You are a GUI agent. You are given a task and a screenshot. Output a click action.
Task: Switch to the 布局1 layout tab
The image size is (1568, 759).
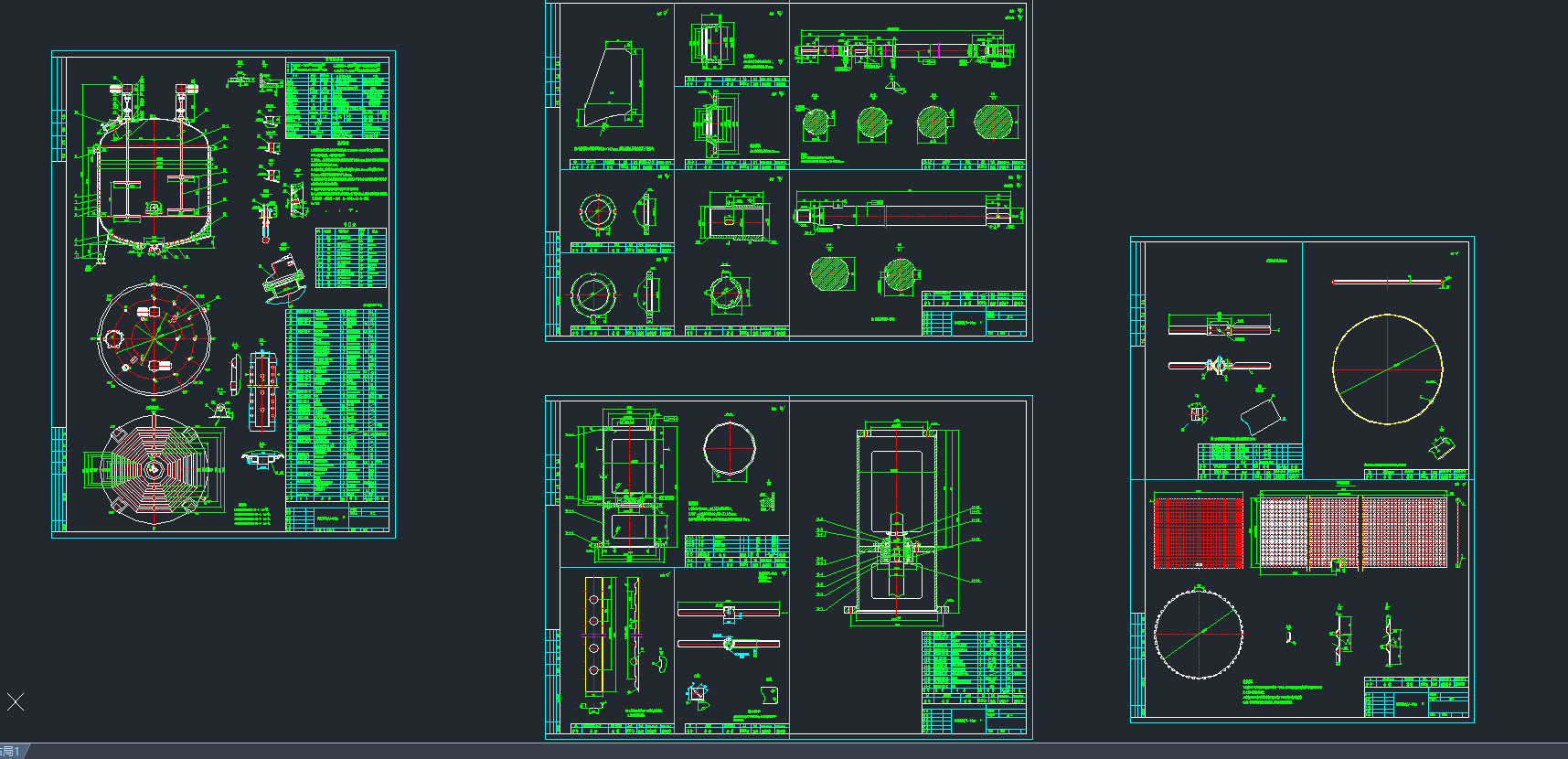point(13,751)
